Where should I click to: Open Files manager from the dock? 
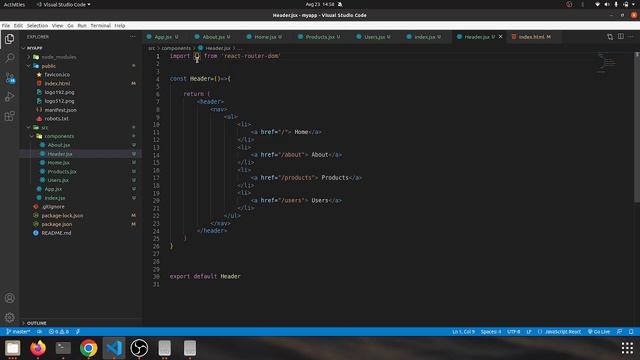13,348
